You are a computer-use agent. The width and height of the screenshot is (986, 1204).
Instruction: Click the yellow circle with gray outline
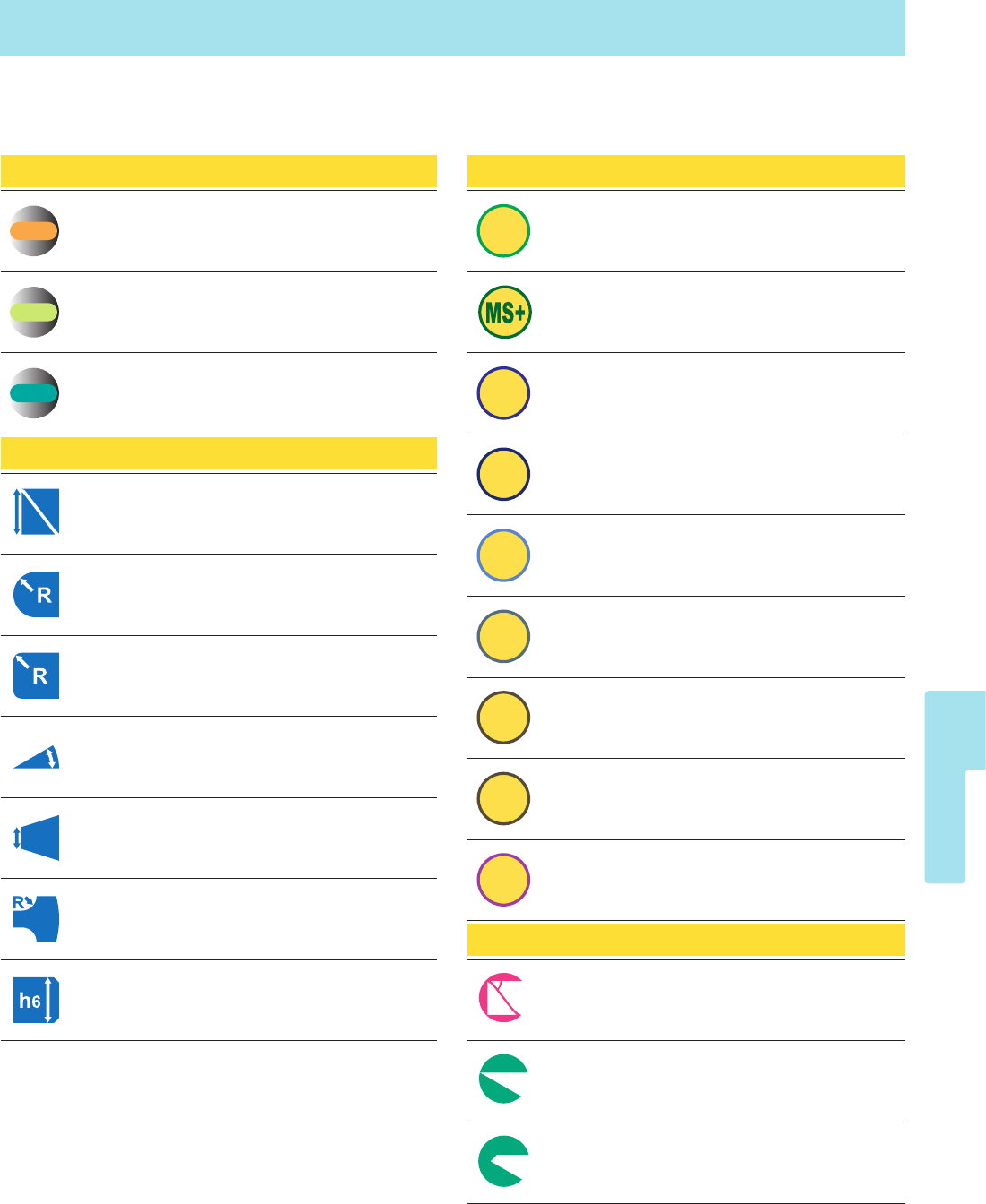click(503, 637)
